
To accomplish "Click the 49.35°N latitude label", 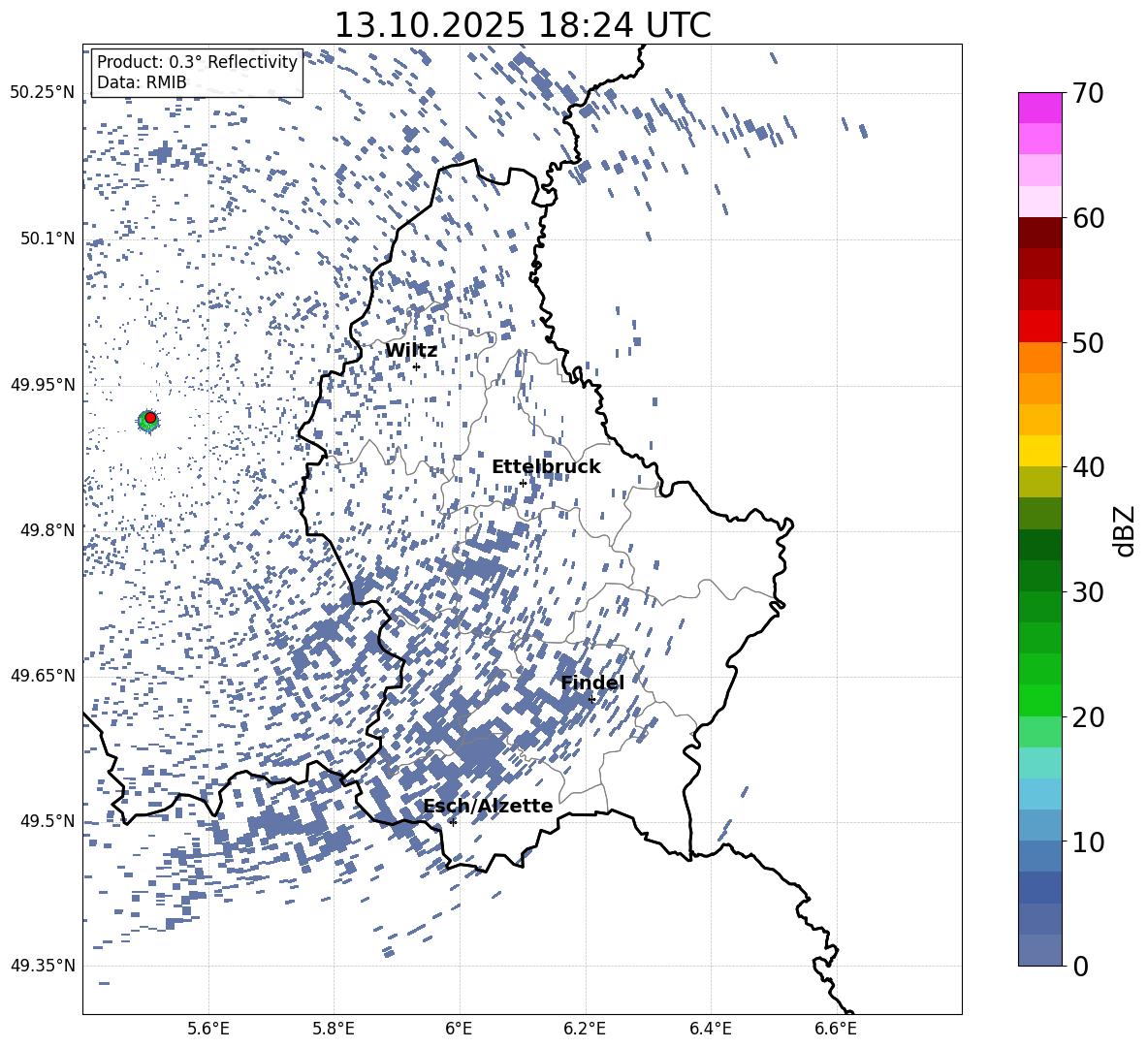I will pos(43,966).
